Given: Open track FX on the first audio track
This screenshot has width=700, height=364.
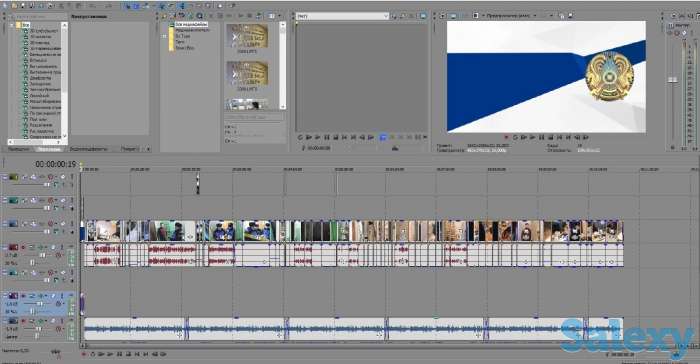Looking at the screenshot, I should click(40, 247).
